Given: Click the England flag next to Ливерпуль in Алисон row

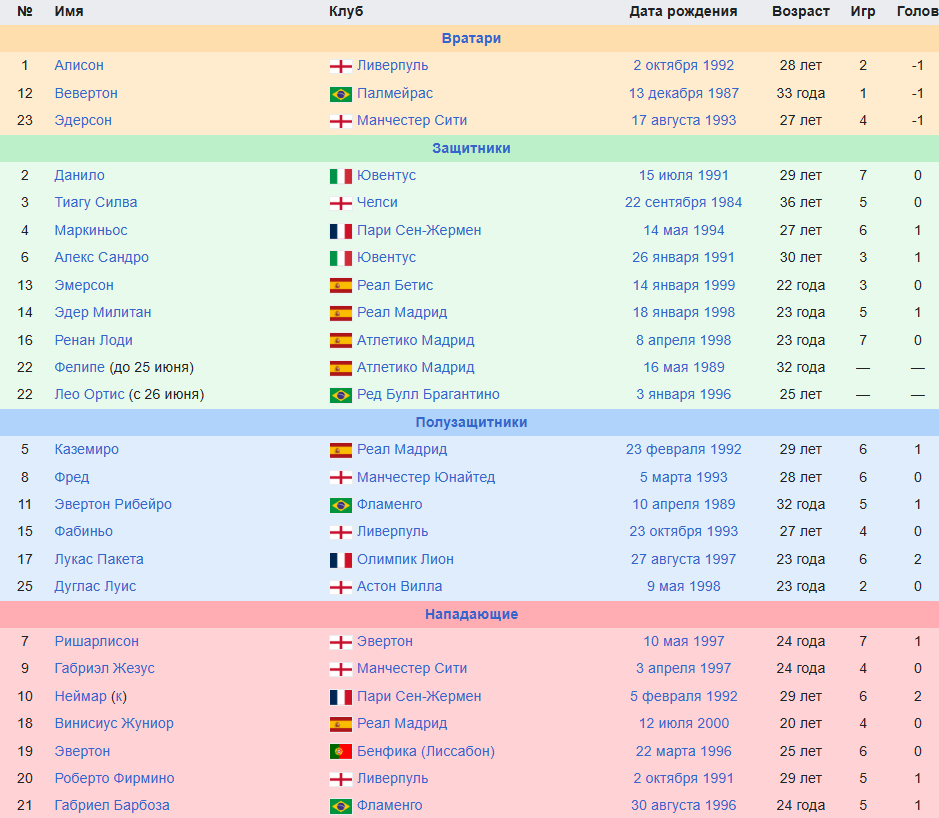Looking at the screenshot, I should (x=341, y=66).
